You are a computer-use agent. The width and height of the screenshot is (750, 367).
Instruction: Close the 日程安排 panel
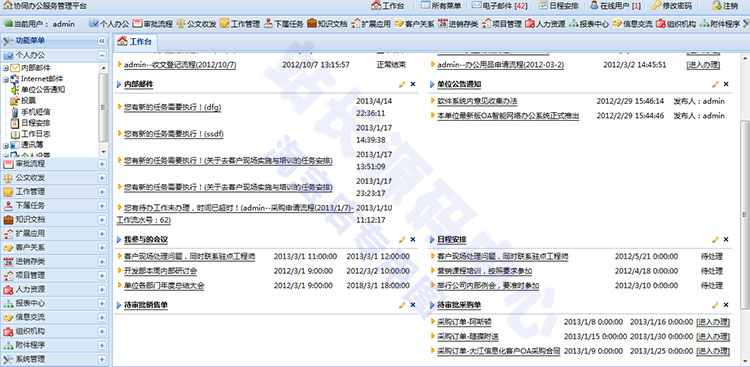click(726, 239)
